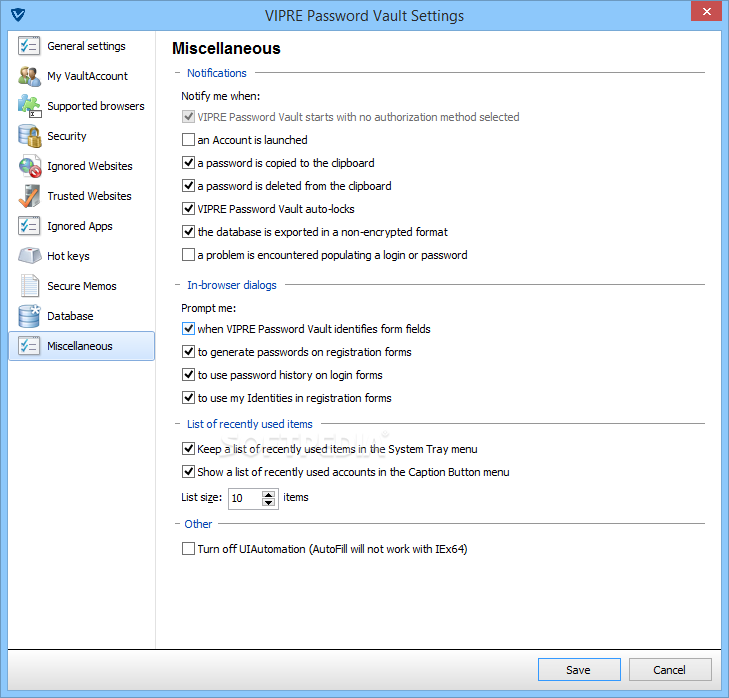
Task: Click the Supported browsers puzzle icon
Action: pos(29,106)
